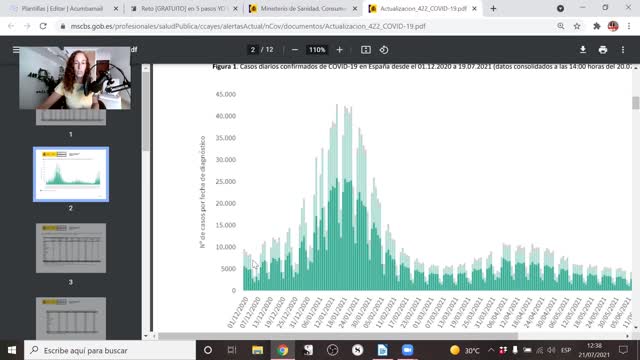Select page 4 thumbnail
This screenshot has height=360, width=640.
(x=71, y=318)
